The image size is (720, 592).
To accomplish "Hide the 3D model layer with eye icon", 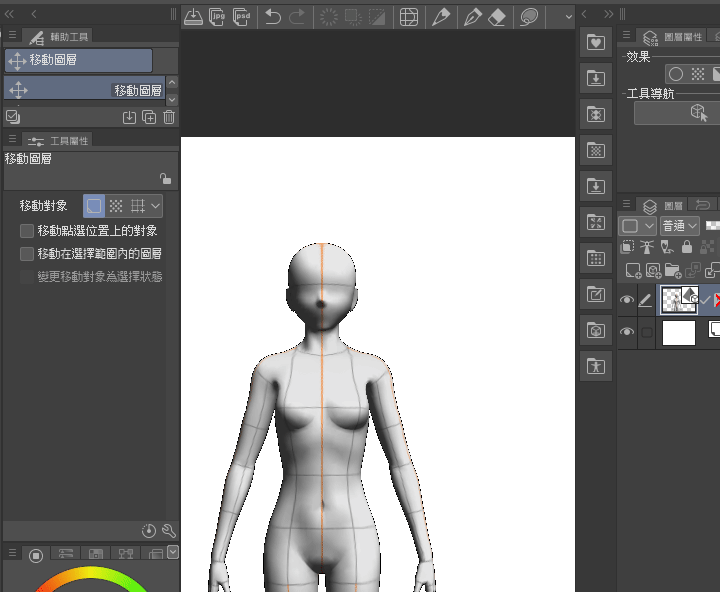I will tap(627, 300).
